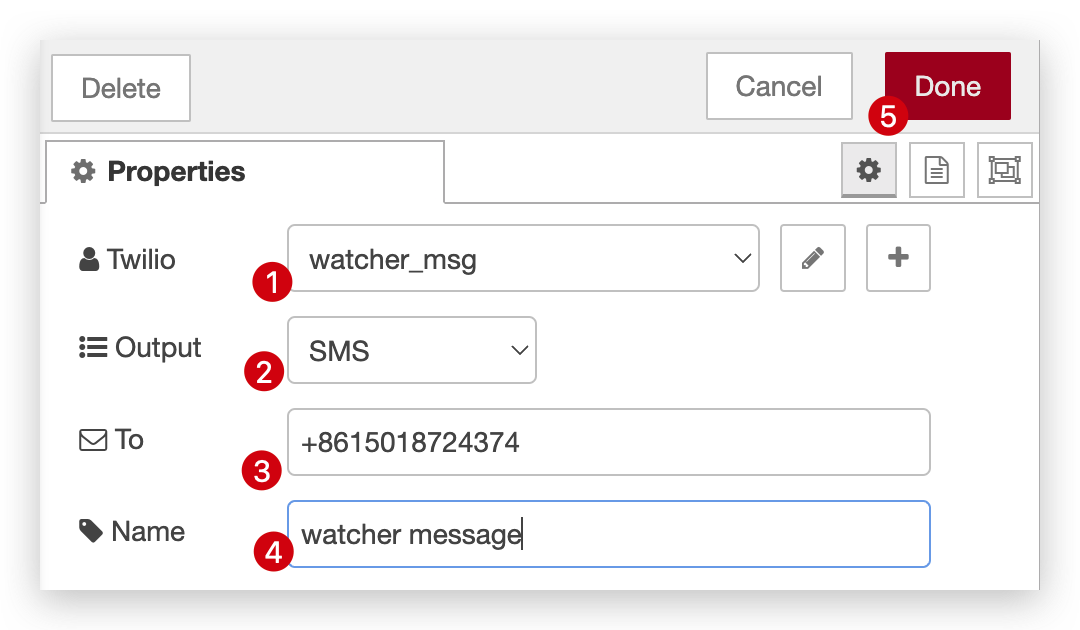Open the Output SMS dropdown
Image resolution: width=1080 pixels, height=630 pixels.
pyautogui.click(x=412, y=350)
